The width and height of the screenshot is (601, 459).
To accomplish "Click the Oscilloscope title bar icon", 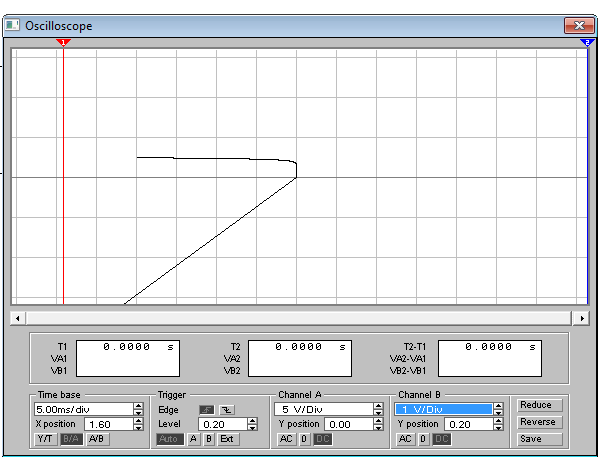I will (x=12, y=26).
